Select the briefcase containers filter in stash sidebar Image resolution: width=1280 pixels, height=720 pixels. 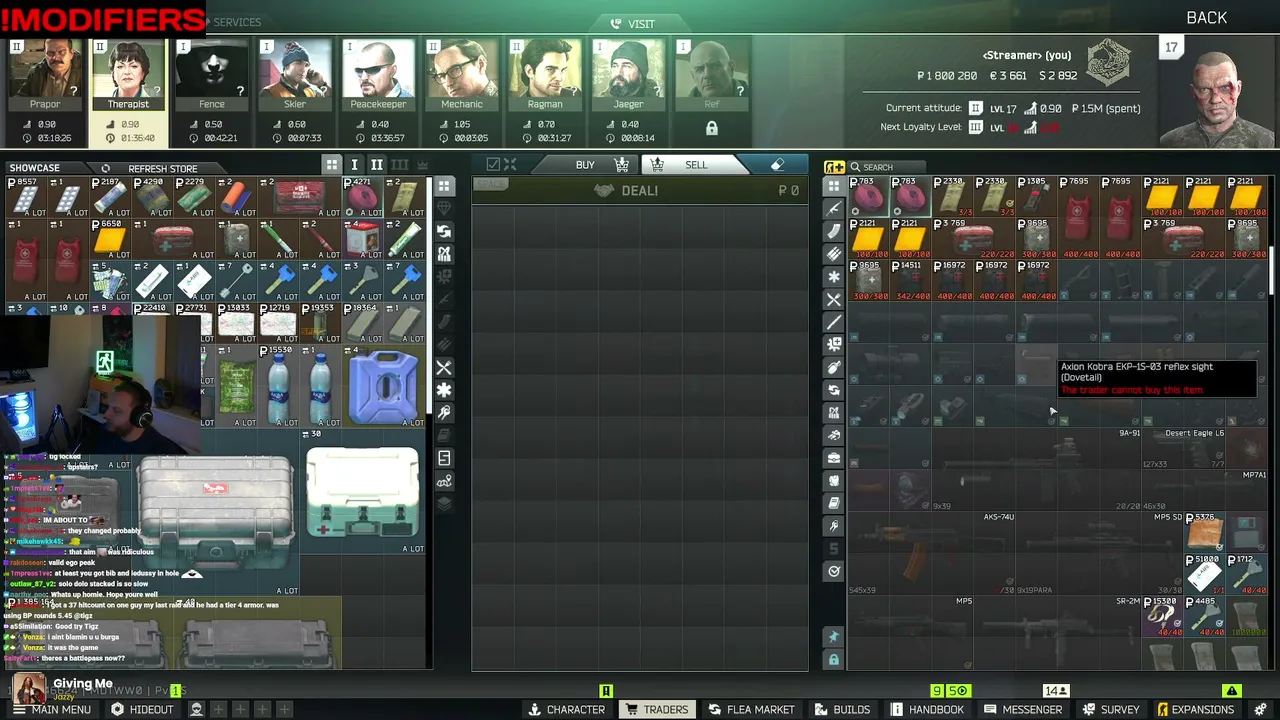(834, 458)
